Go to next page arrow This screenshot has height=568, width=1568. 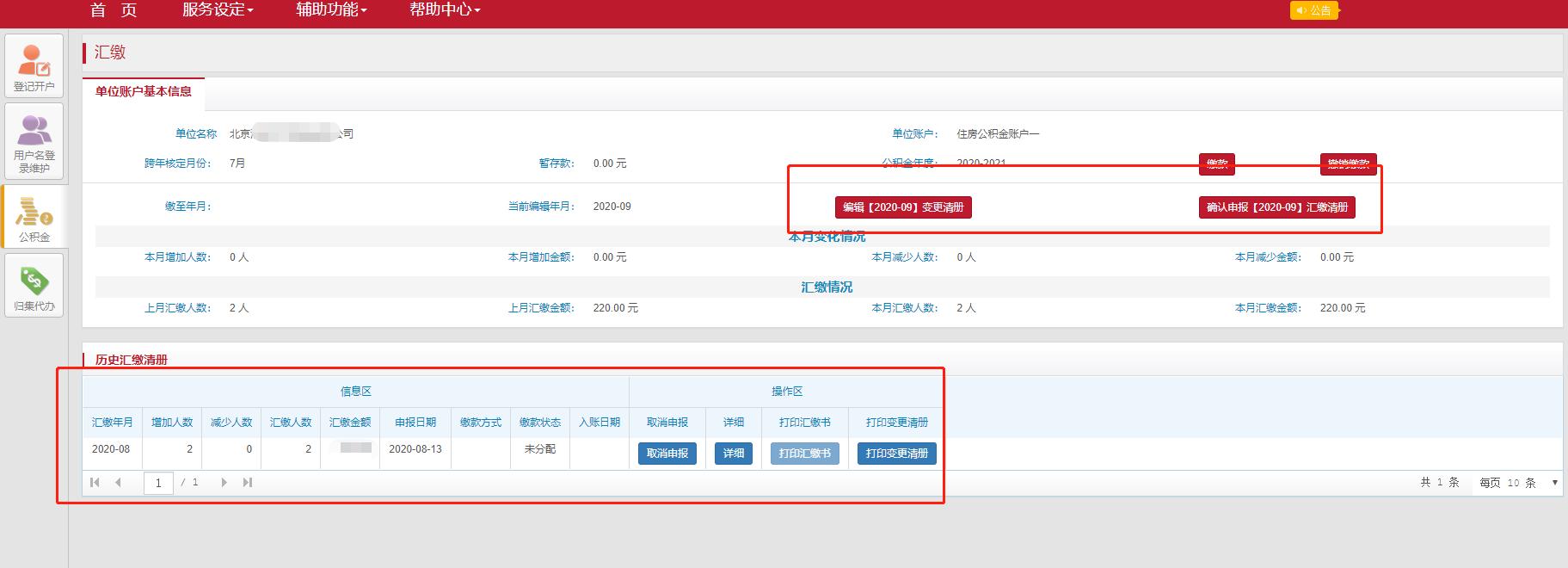click(x=224, y=483)
